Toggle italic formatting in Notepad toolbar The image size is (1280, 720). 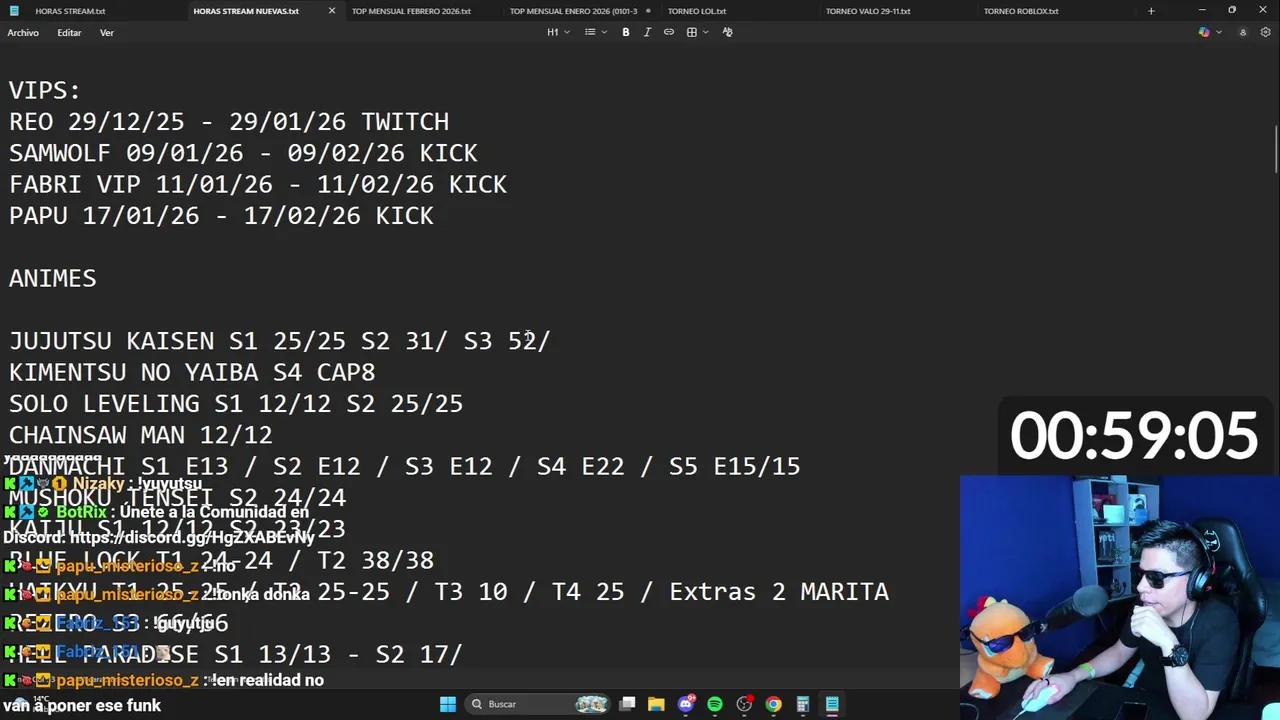click(647, 32)
